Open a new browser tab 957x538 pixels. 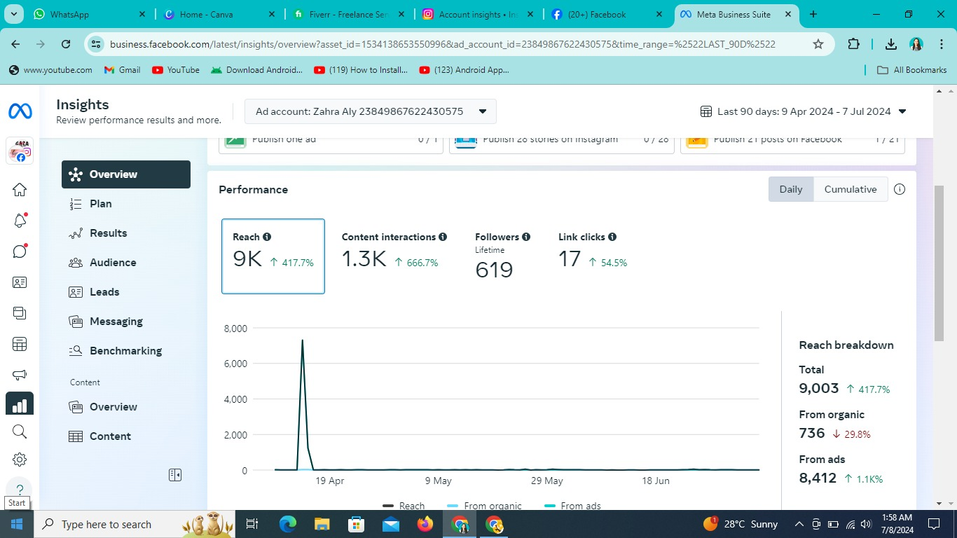(813, 14)
